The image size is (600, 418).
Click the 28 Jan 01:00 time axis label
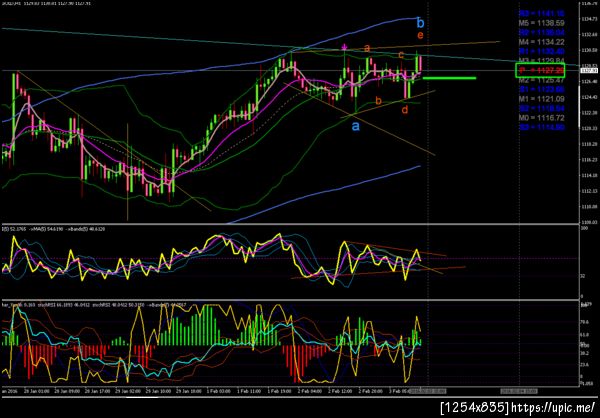click(x=36, y=392)
